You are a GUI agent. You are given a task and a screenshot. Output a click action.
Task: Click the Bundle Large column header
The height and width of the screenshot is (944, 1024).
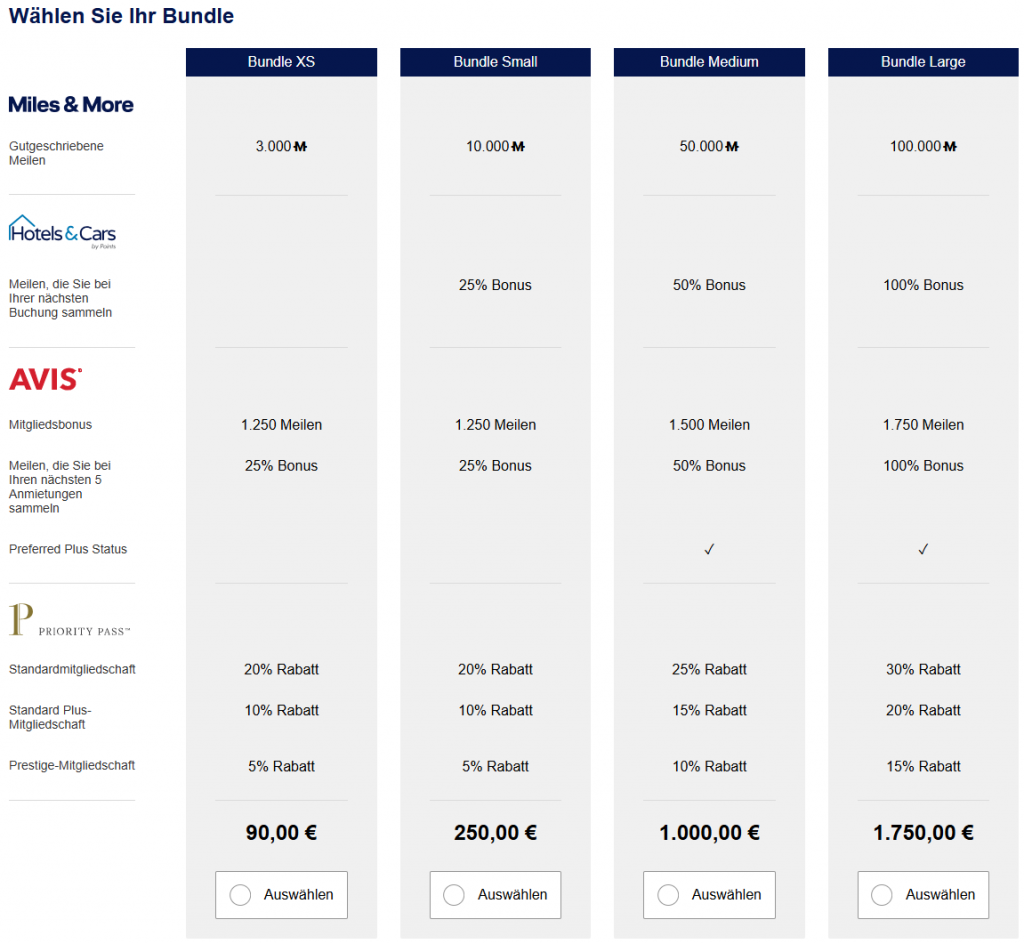[923, 62]
